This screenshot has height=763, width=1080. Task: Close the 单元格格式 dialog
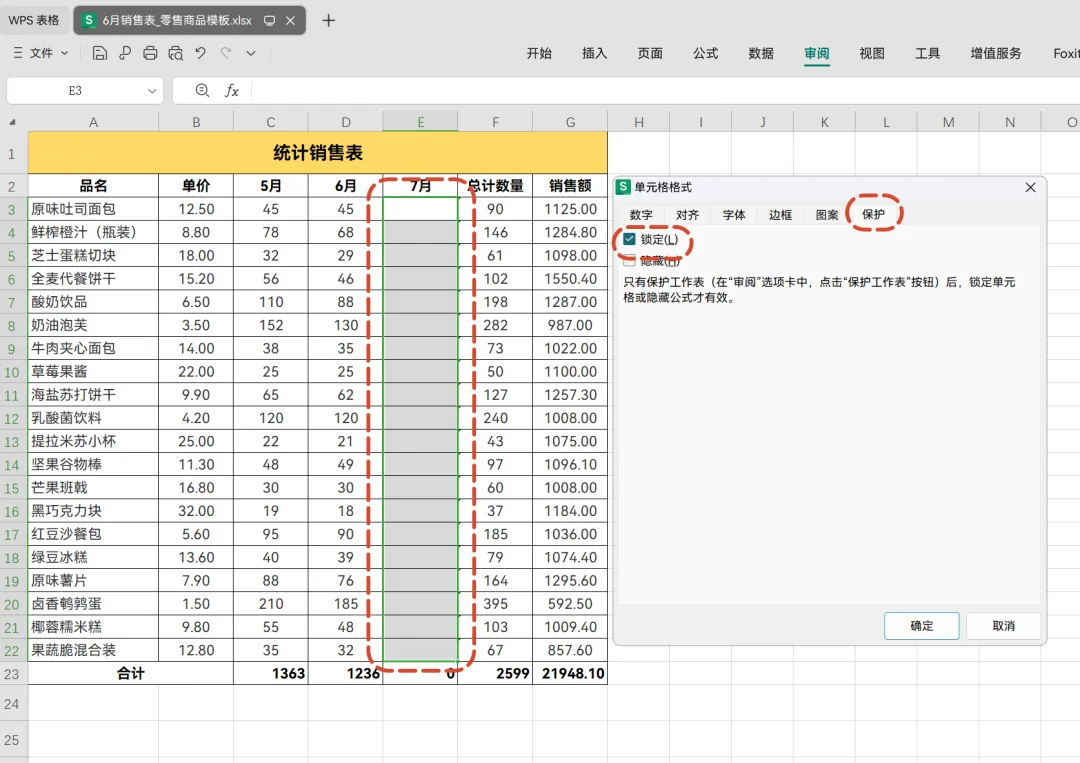coord(1030,187)
